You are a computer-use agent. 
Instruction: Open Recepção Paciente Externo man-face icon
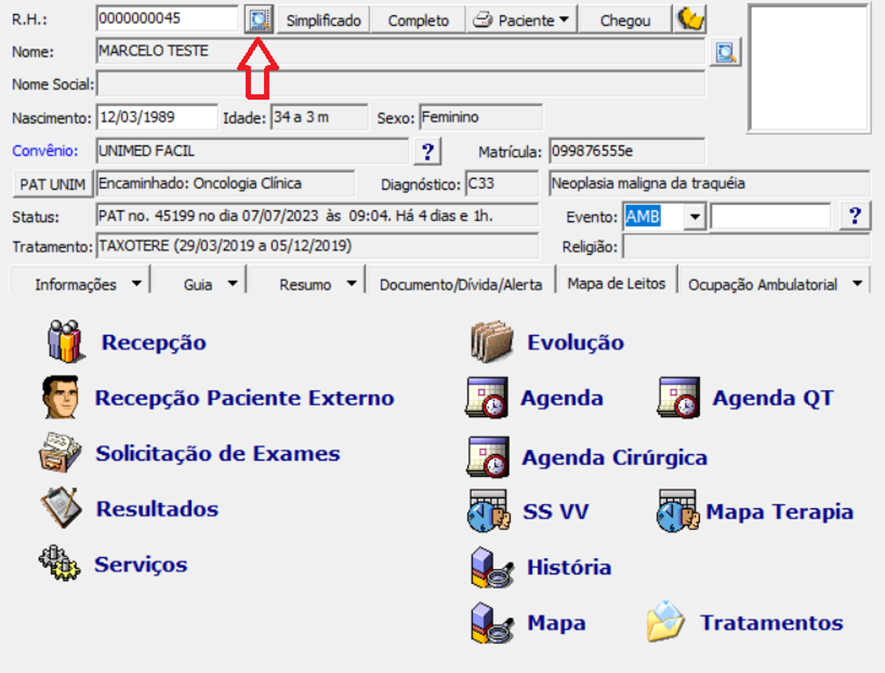60,397
